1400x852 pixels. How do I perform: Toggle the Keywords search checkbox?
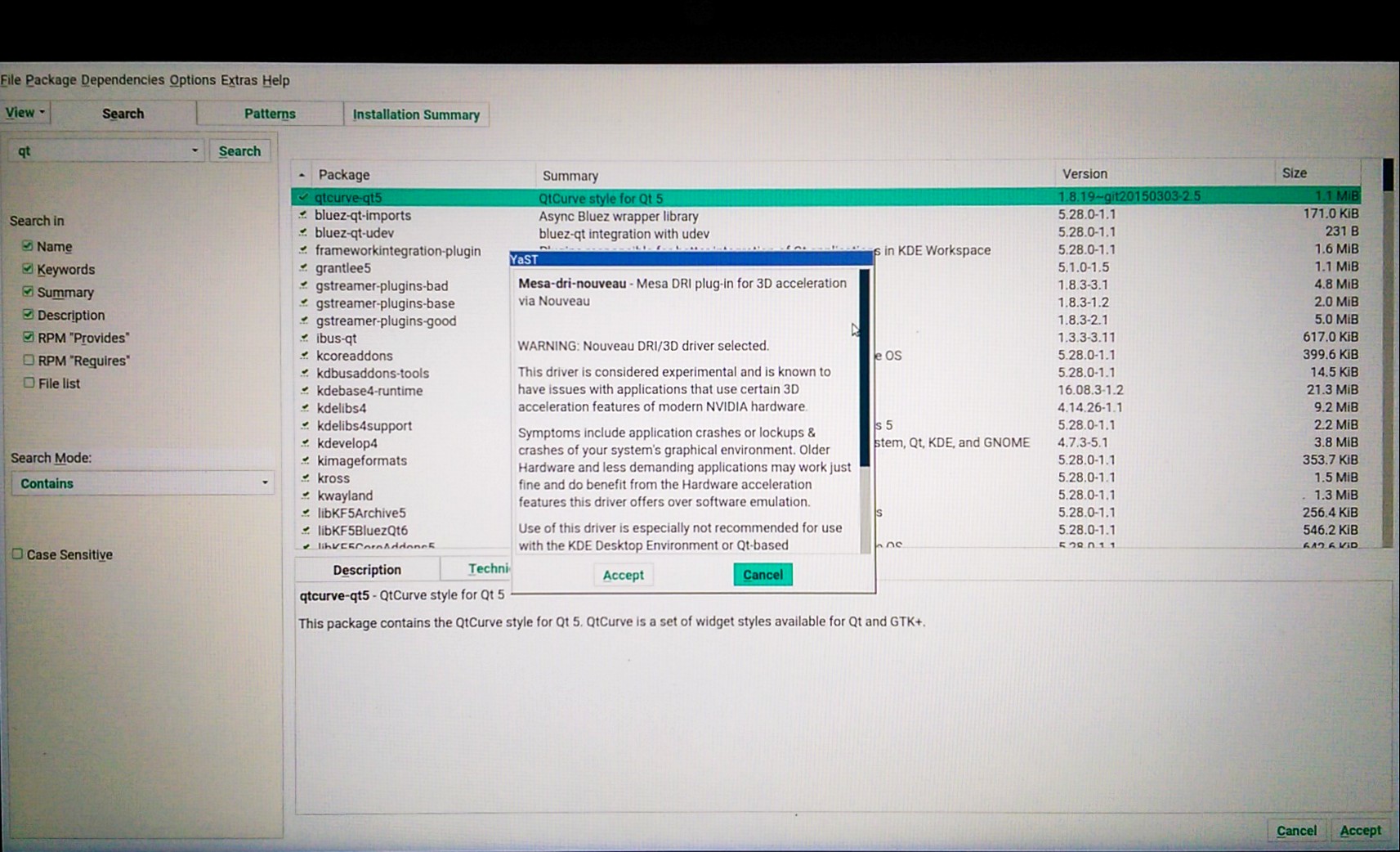28,268
